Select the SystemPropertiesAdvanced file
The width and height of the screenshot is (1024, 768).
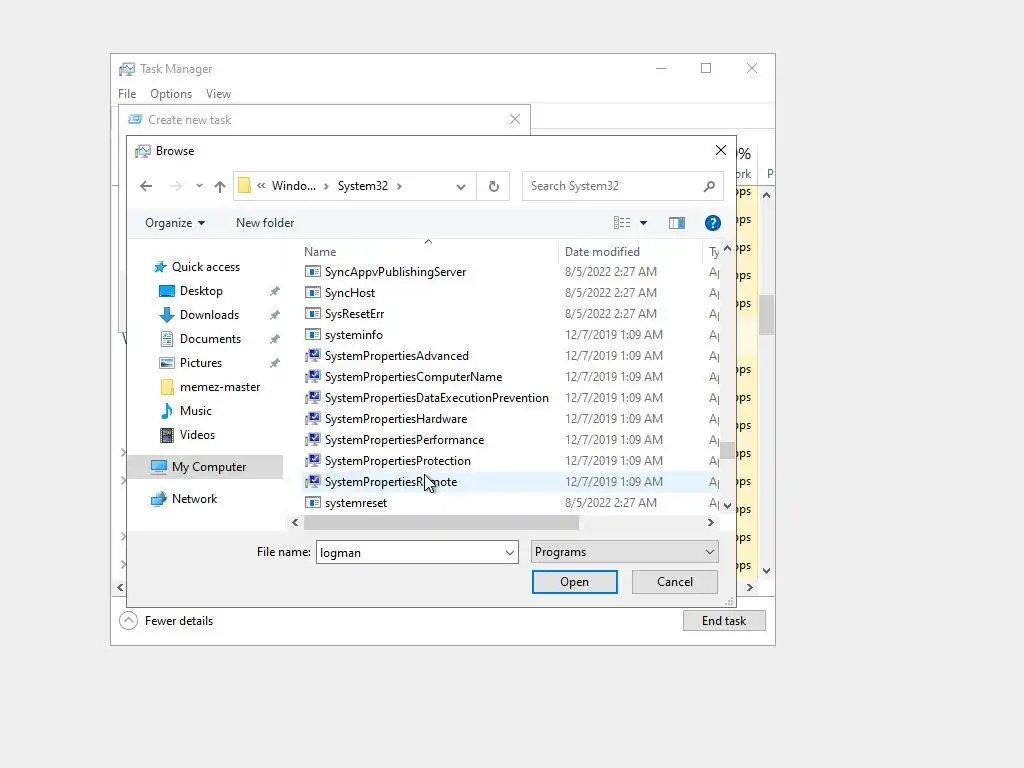pyautogui.click(x=396, y=356)
